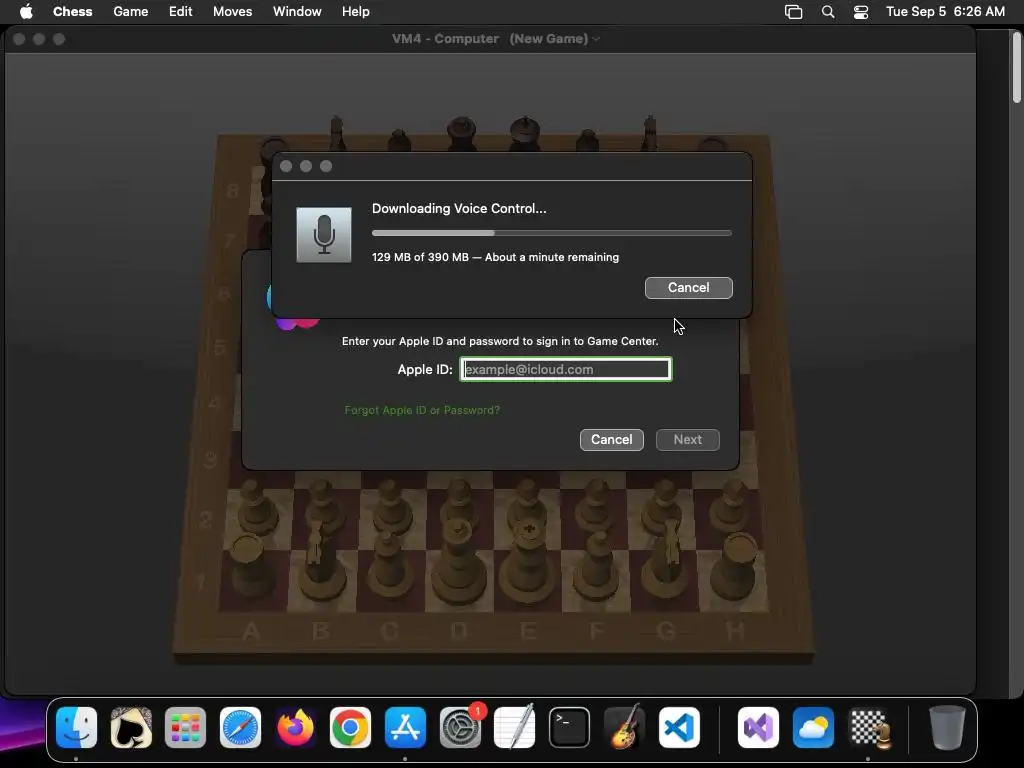This screenshot has height=768, width=1024.
Task: Open the Moves menu
Action: 232,11
